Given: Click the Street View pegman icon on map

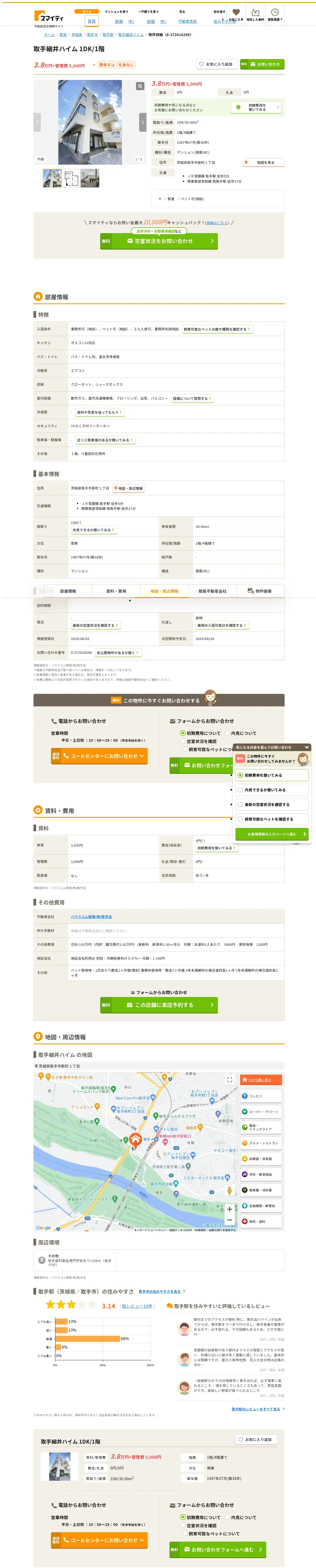Looking at the screenshot, I should [229, 1190].
